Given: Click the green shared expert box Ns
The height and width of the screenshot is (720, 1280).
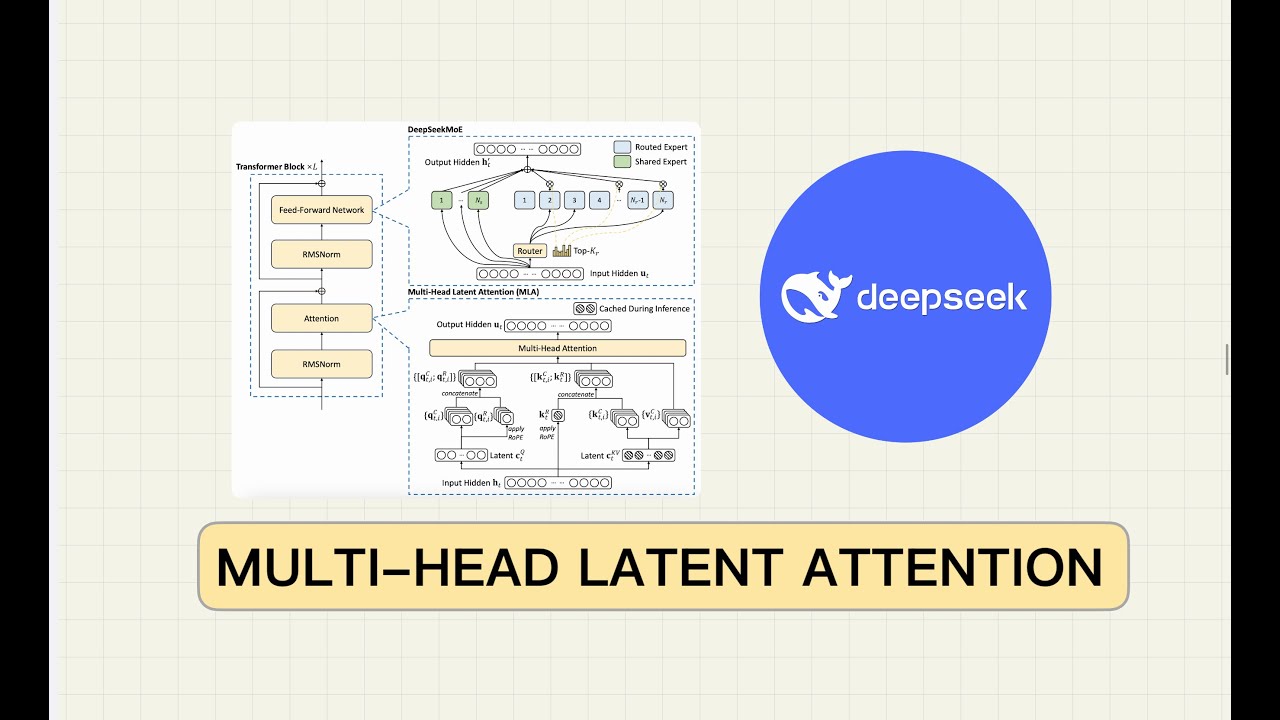Looking at the screenshot, I should (x=480, y=200).
